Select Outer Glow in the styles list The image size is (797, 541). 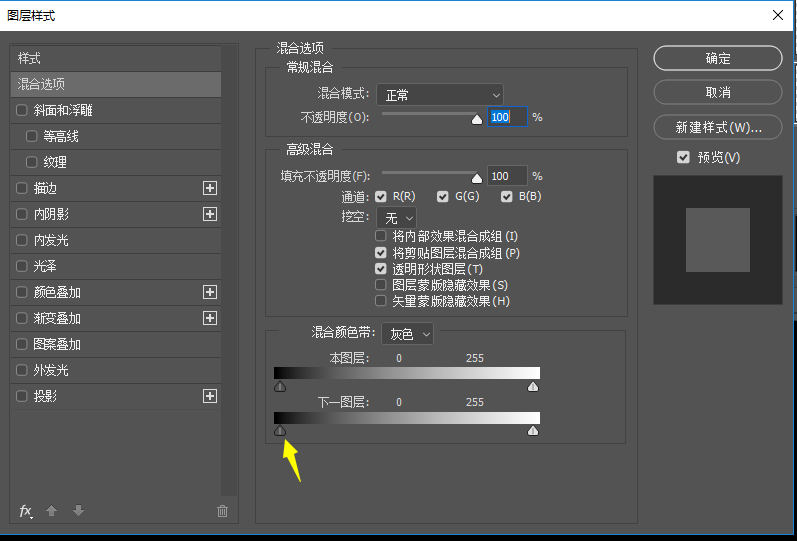tap(52, 370)
